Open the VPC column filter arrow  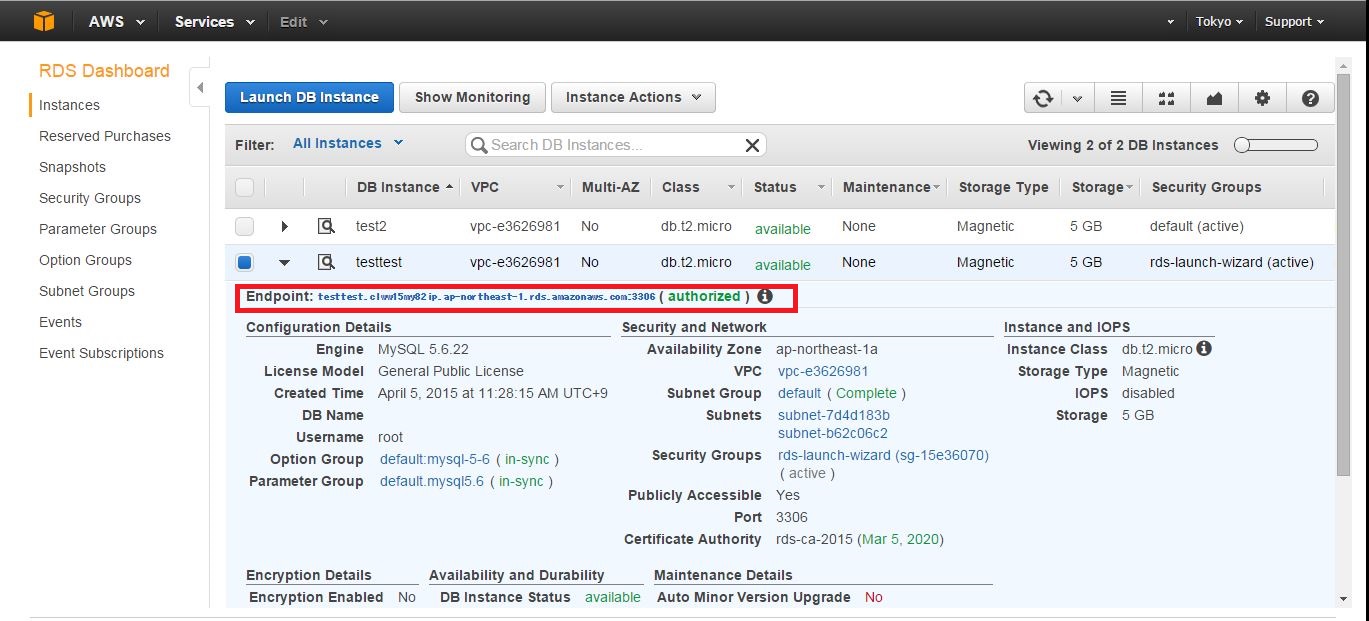coord(560,187)
